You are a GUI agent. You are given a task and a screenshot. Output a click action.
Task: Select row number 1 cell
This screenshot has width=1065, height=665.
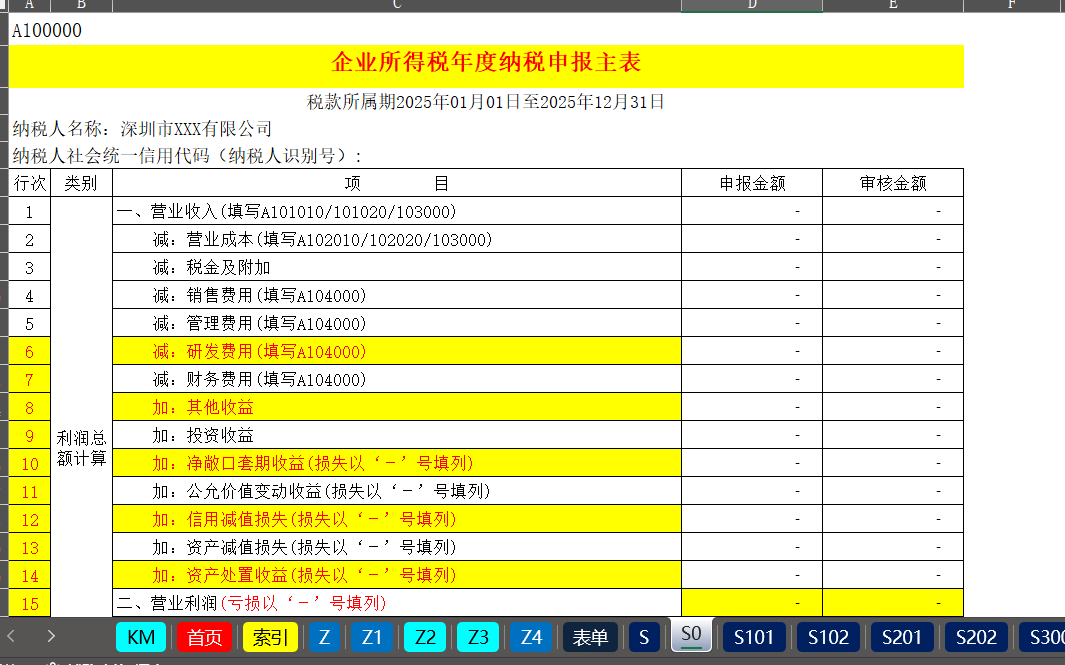(30, 211)
